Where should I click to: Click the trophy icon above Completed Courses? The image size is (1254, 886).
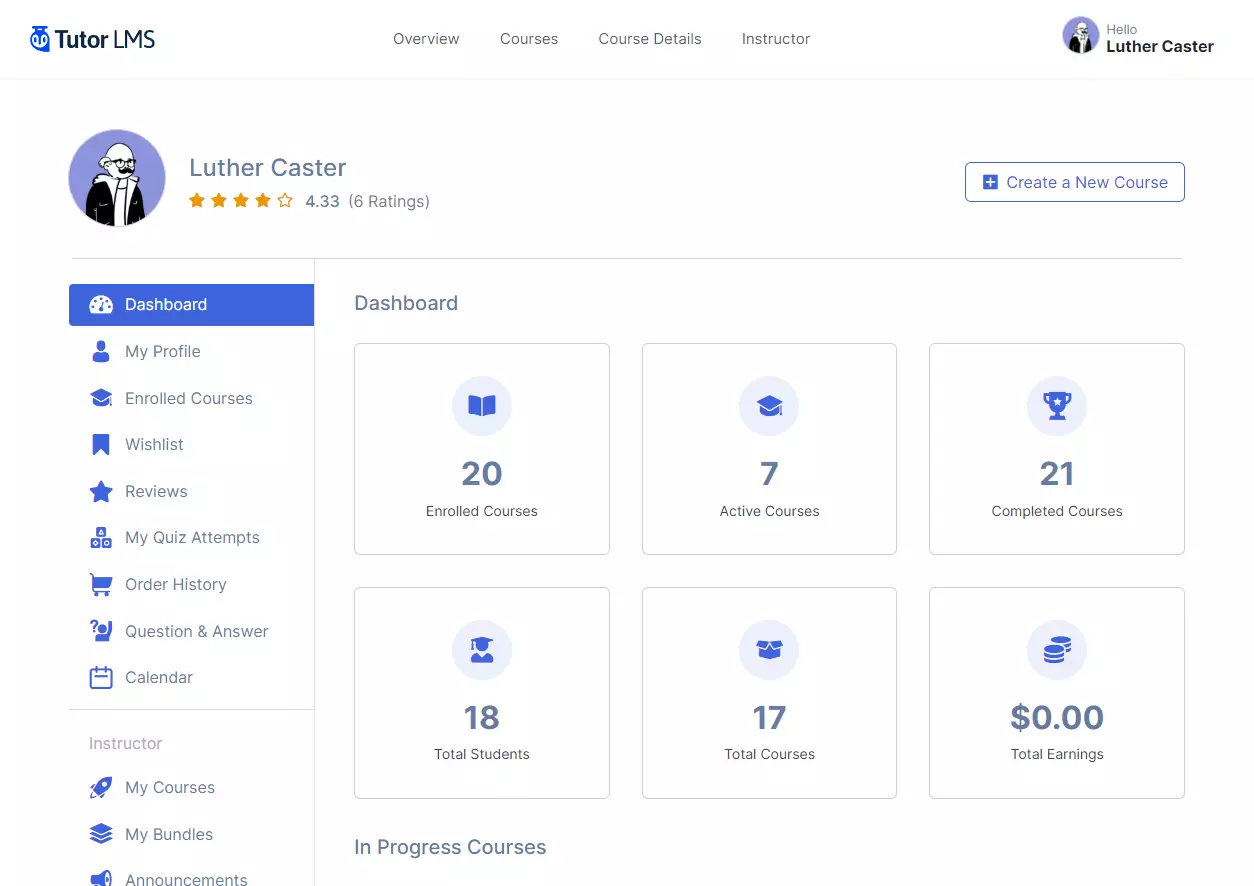pos(1057,406)
